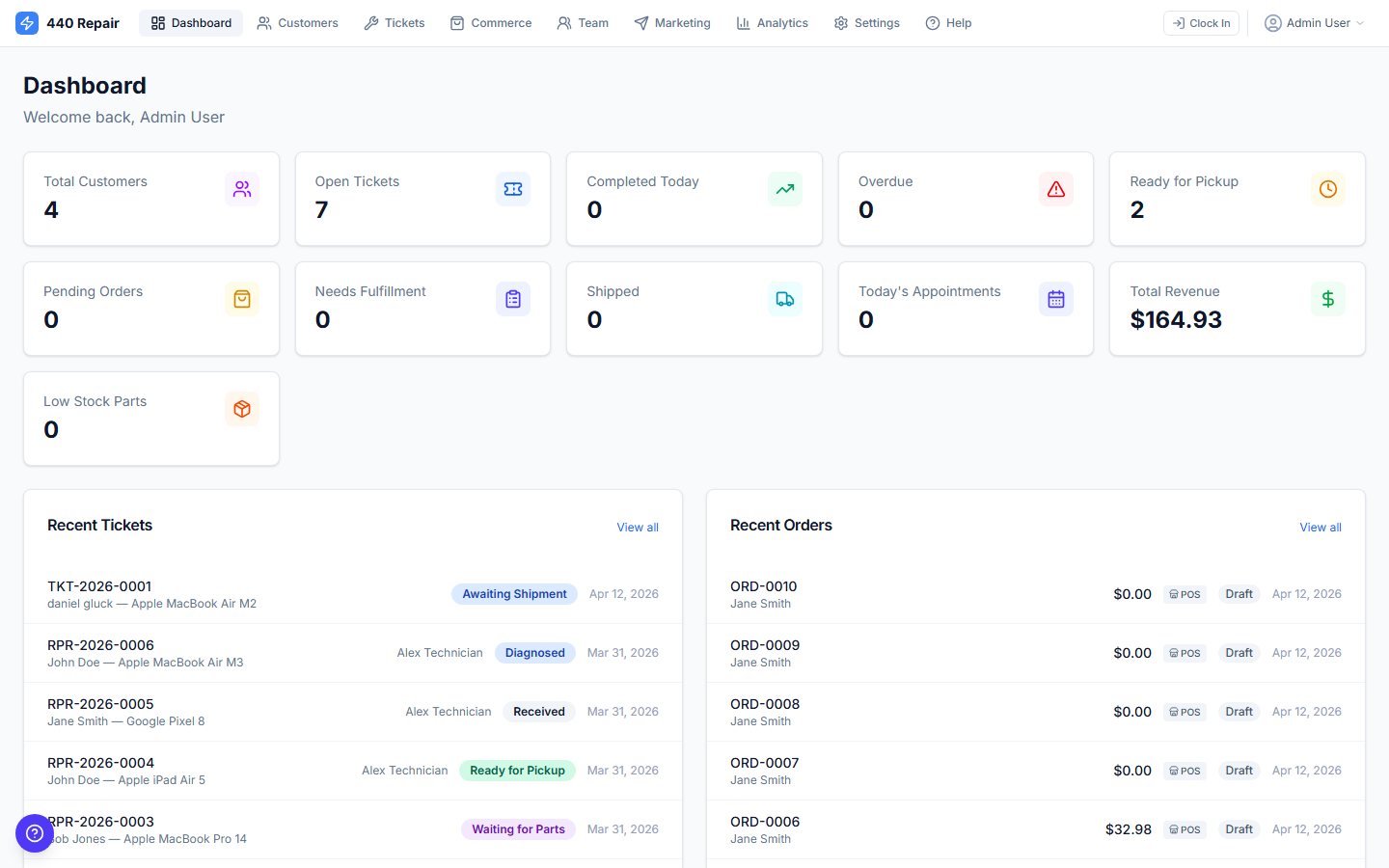Click the Marketing paper plane icon
Image resolution: width=1389 pixels, height=868 pixels.
click(639, 22)
